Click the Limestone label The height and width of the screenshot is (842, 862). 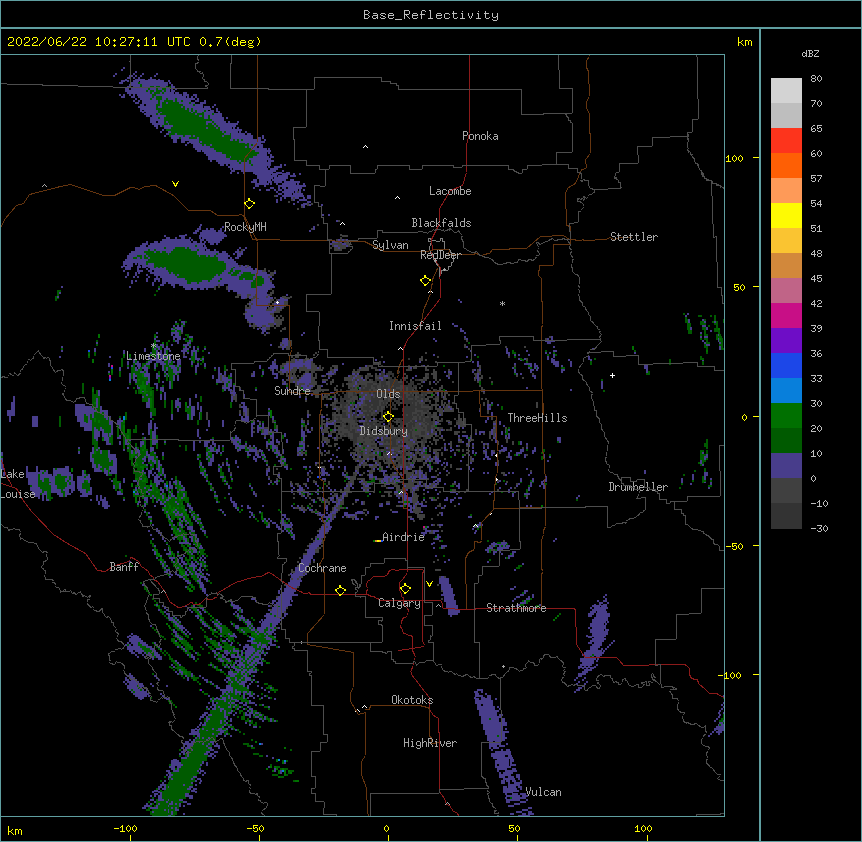coord(153,356)
